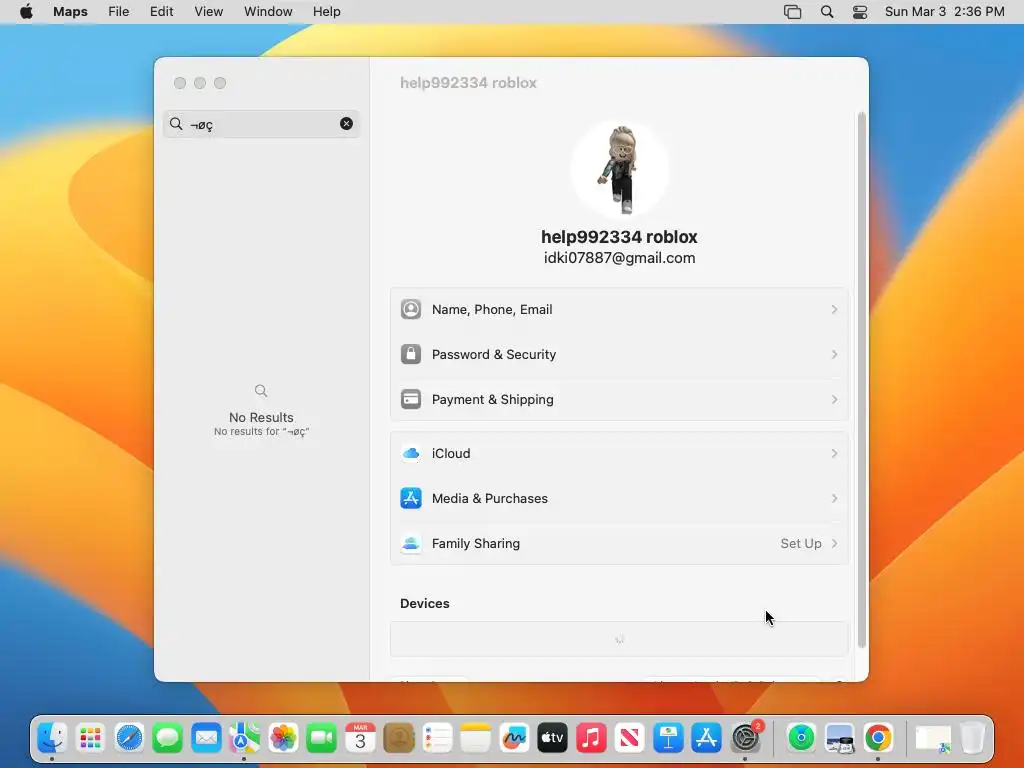
Task: Open Launchpad from the Dock
Action: 90,738
